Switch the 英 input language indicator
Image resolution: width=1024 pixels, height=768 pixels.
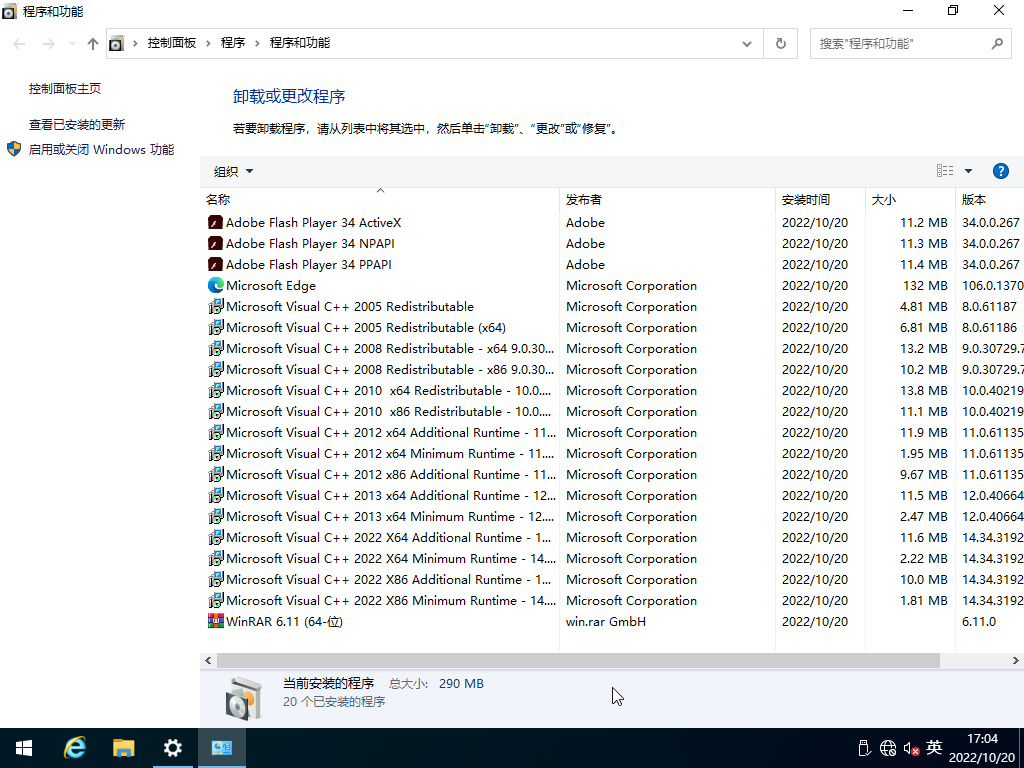(934, 748)
